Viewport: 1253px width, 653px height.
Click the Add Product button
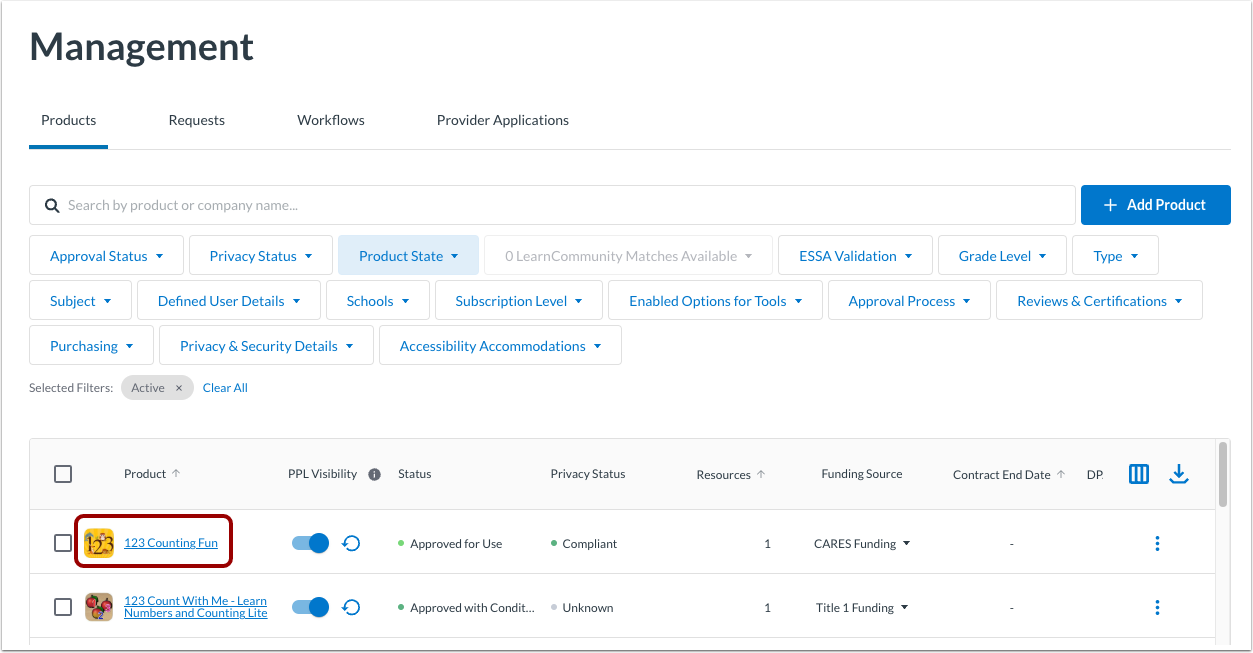click(1155, 205)
